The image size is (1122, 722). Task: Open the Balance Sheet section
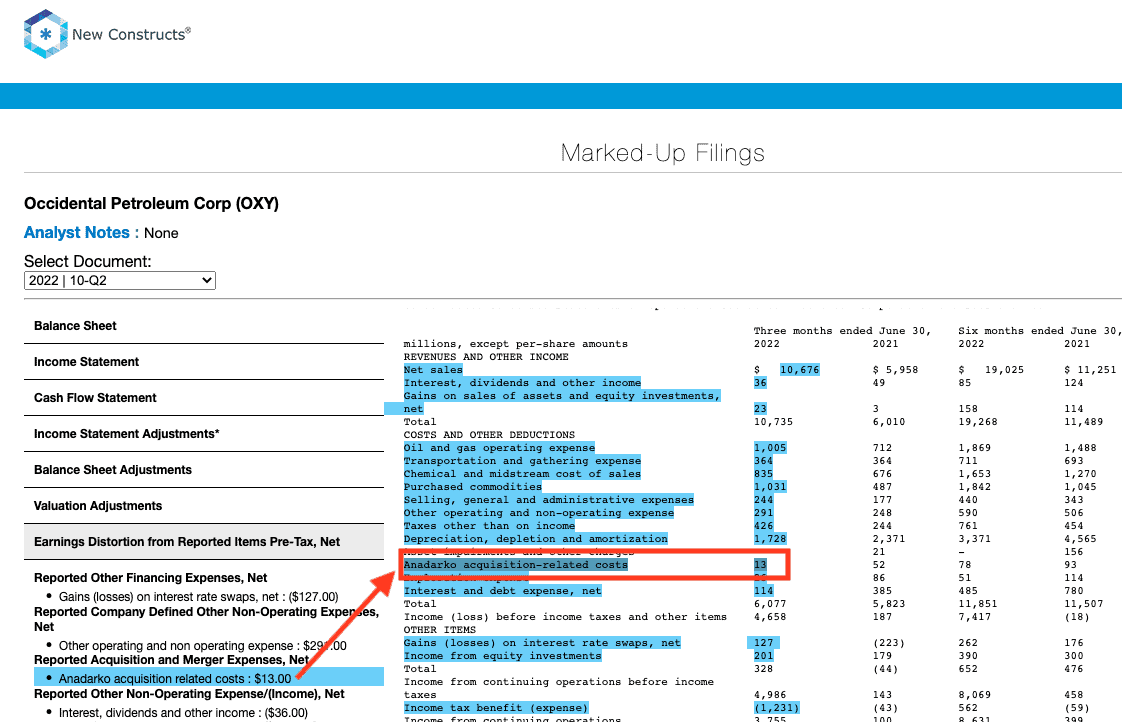(204, 326)
